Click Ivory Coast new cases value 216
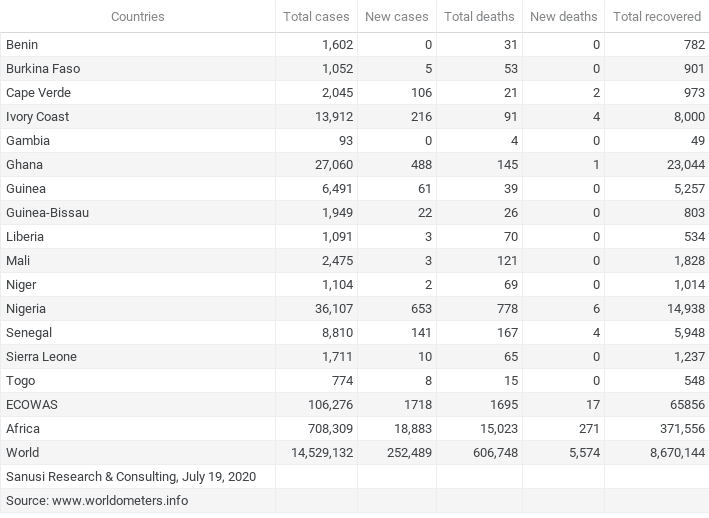The image size is (709, 518). [421, 117]
